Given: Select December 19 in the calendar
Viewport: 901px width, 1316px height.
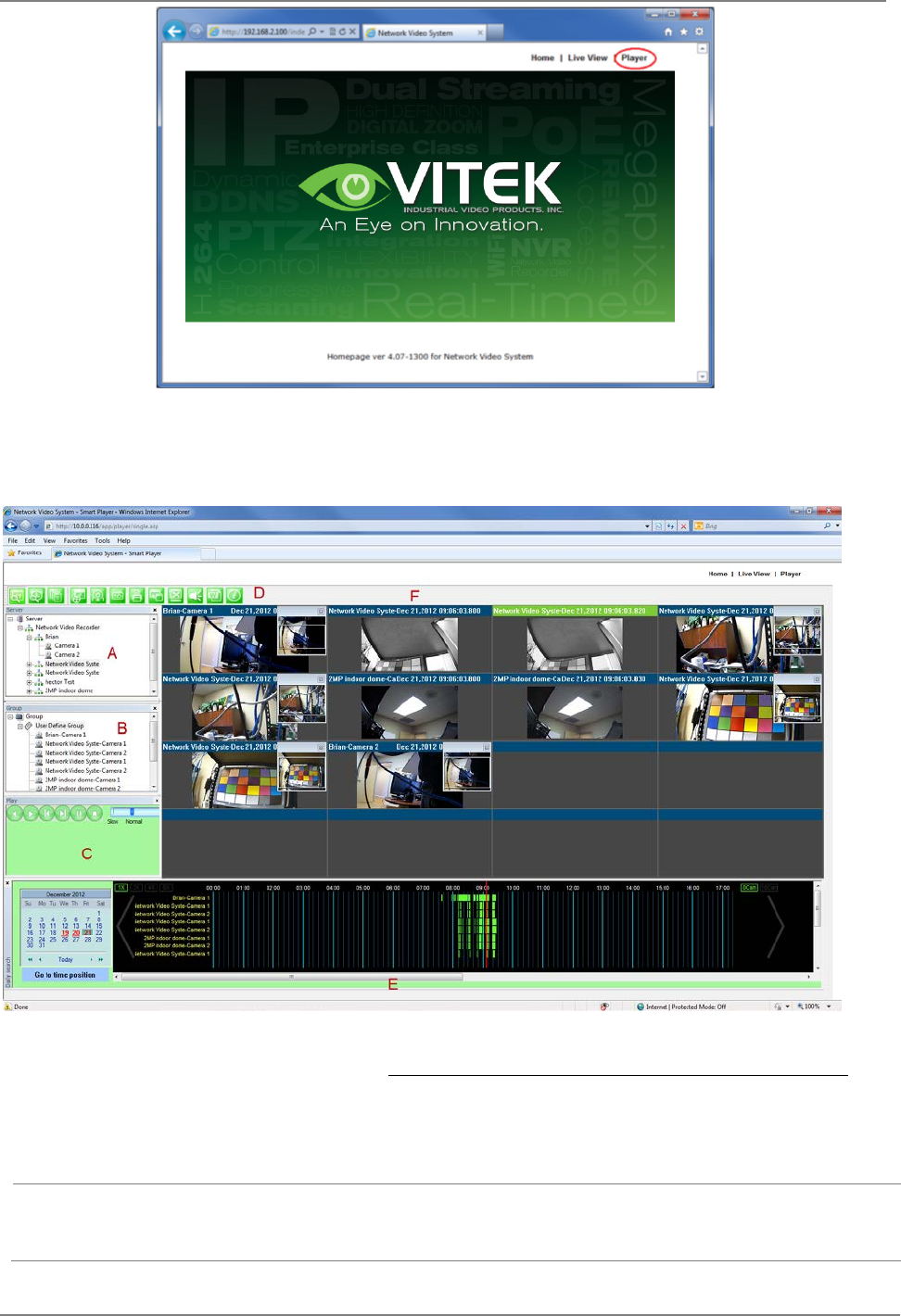Looking at the screenshot, I should pyautogui.click(x=65, y=933).
